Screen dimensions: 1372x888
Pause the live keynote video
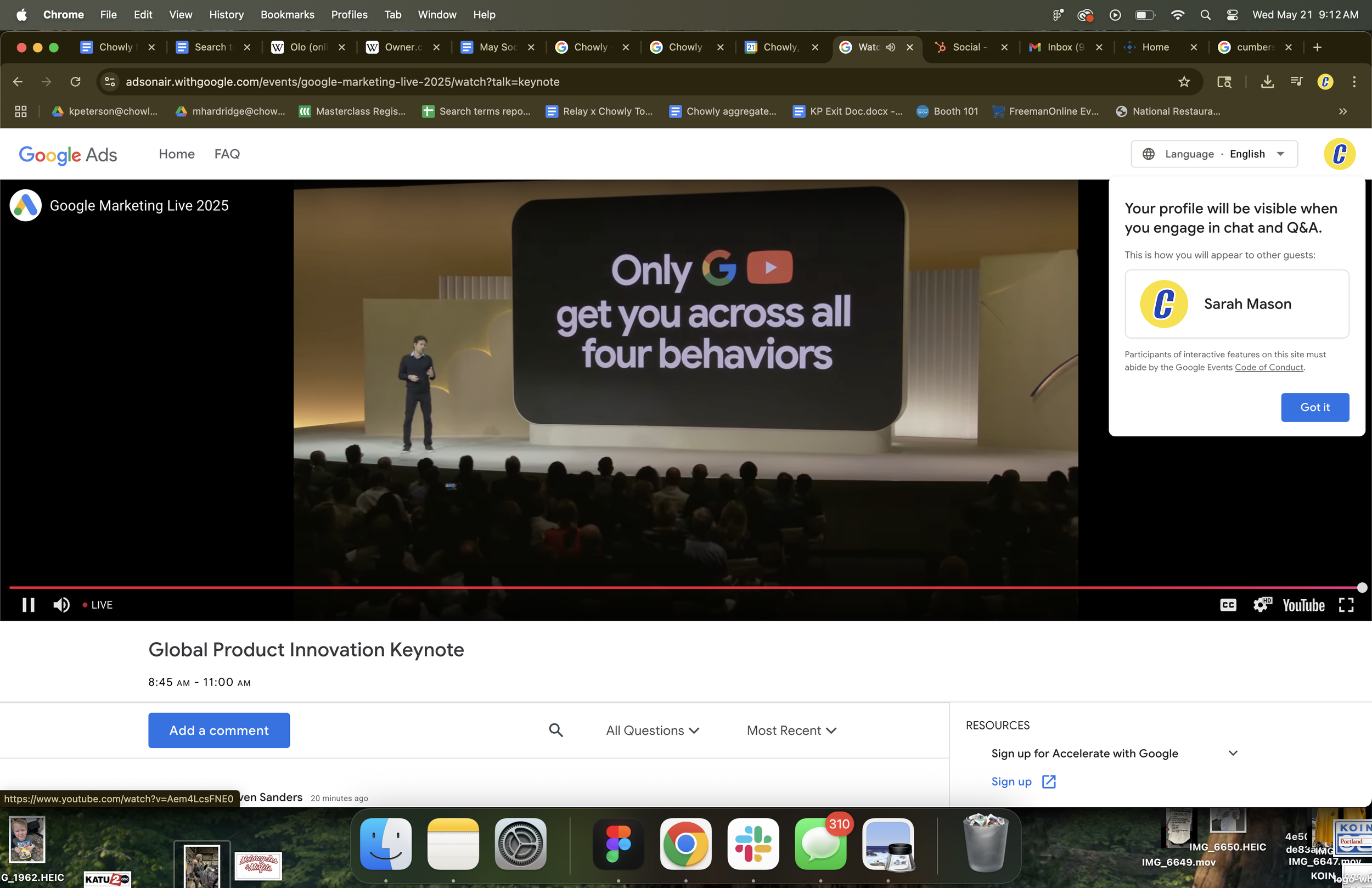27,604
